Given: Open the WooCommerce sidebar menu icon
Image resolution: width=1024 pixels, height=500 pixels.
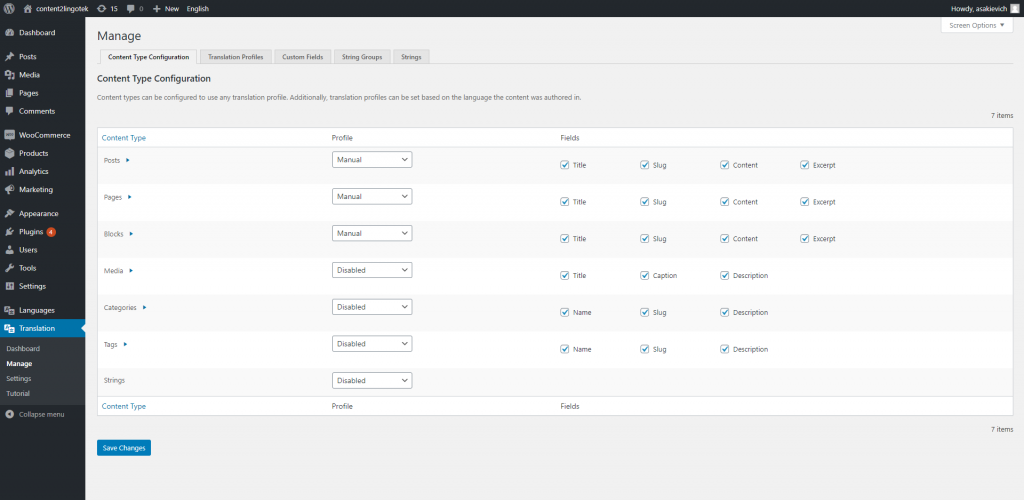Looking at the screenshot, I should 9,135.
